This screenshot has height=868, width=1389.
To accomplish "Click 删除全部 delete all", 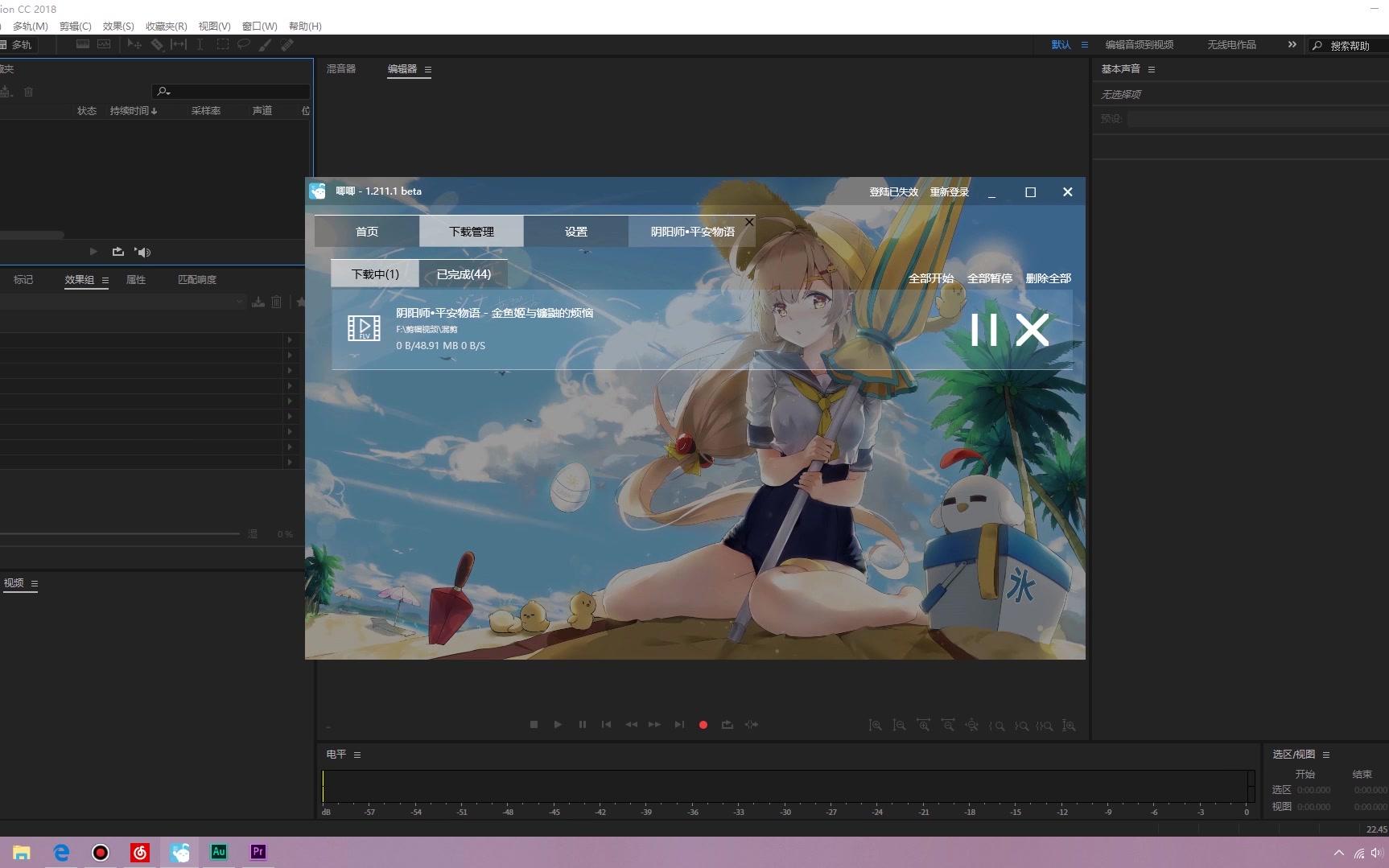I will click(x=1049, y=278).
